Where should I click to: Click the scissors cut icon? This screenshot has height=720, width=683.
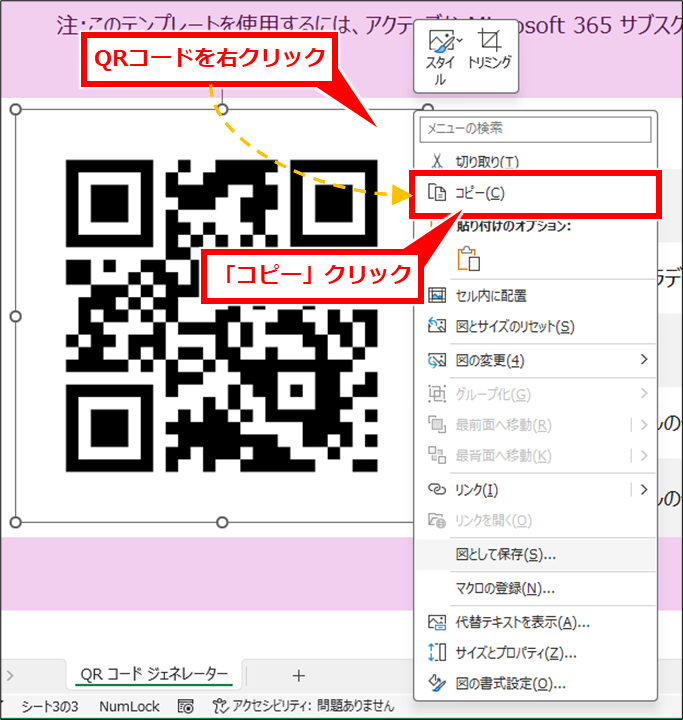[437, 161]
